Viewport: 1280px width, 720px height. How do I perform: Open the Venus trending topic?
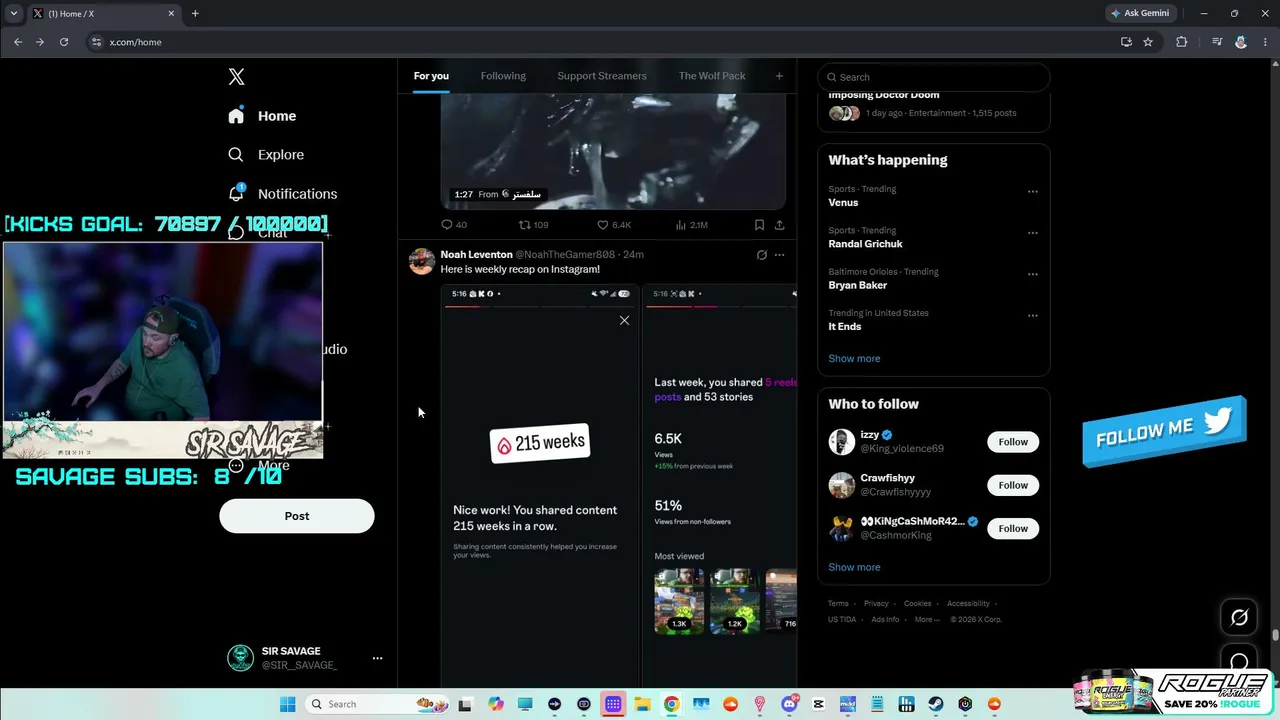pyautogui.click(x=843, y=203)
